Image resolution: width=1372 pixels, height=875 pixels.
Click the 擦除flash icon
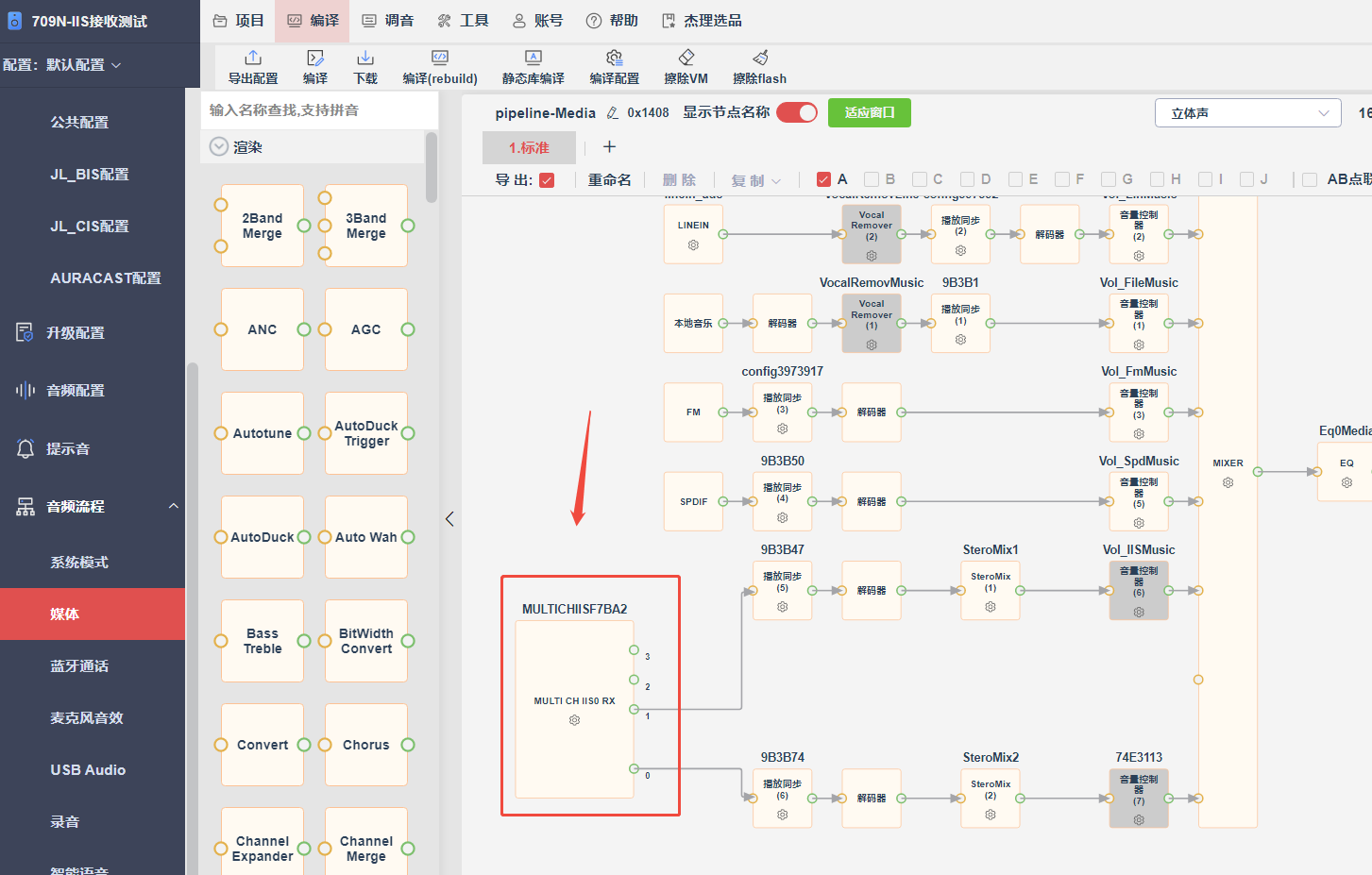coord(760,58)
